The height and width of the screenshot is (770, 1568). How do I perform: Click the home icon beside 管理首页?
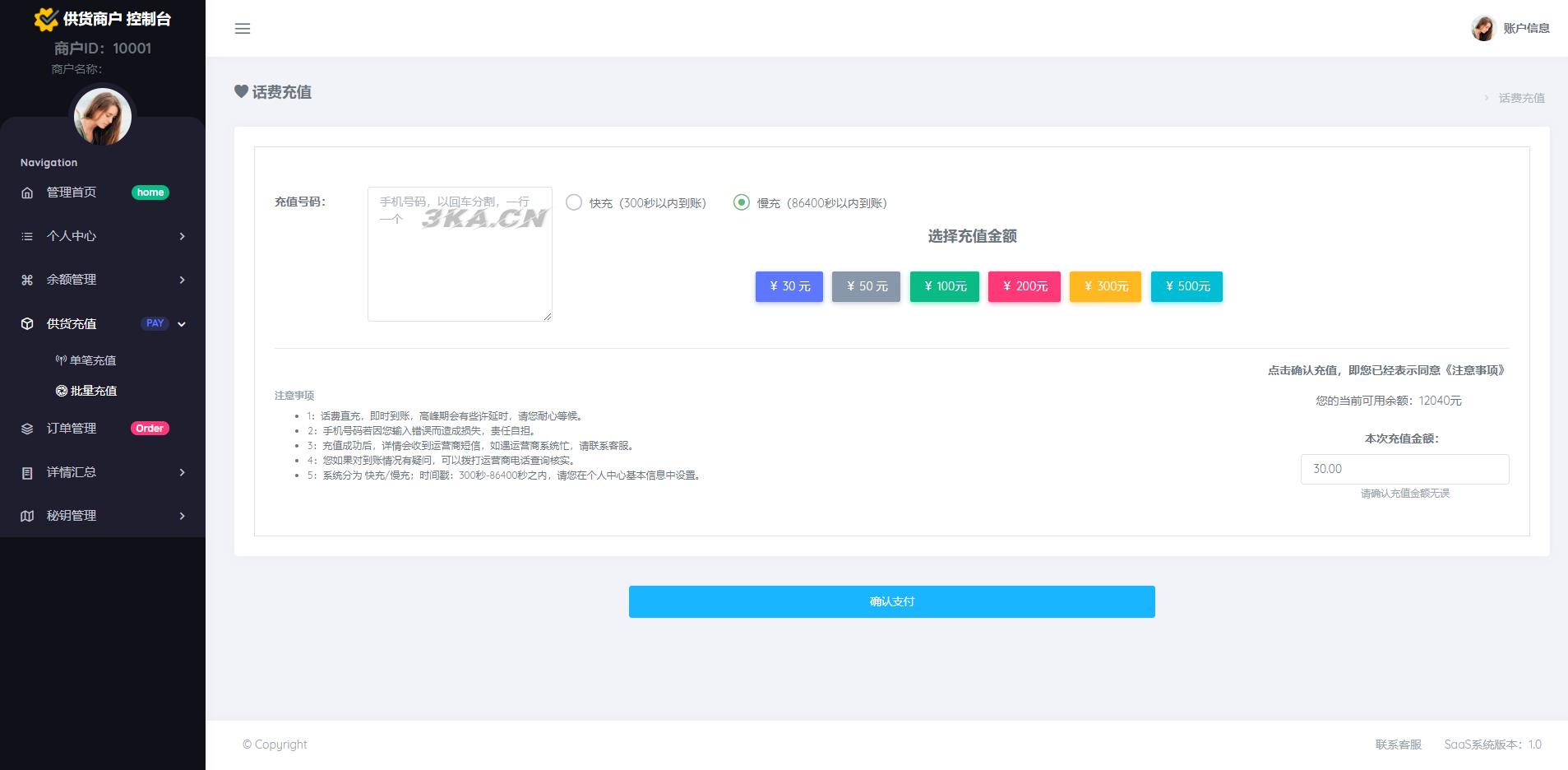pos(27,192)
